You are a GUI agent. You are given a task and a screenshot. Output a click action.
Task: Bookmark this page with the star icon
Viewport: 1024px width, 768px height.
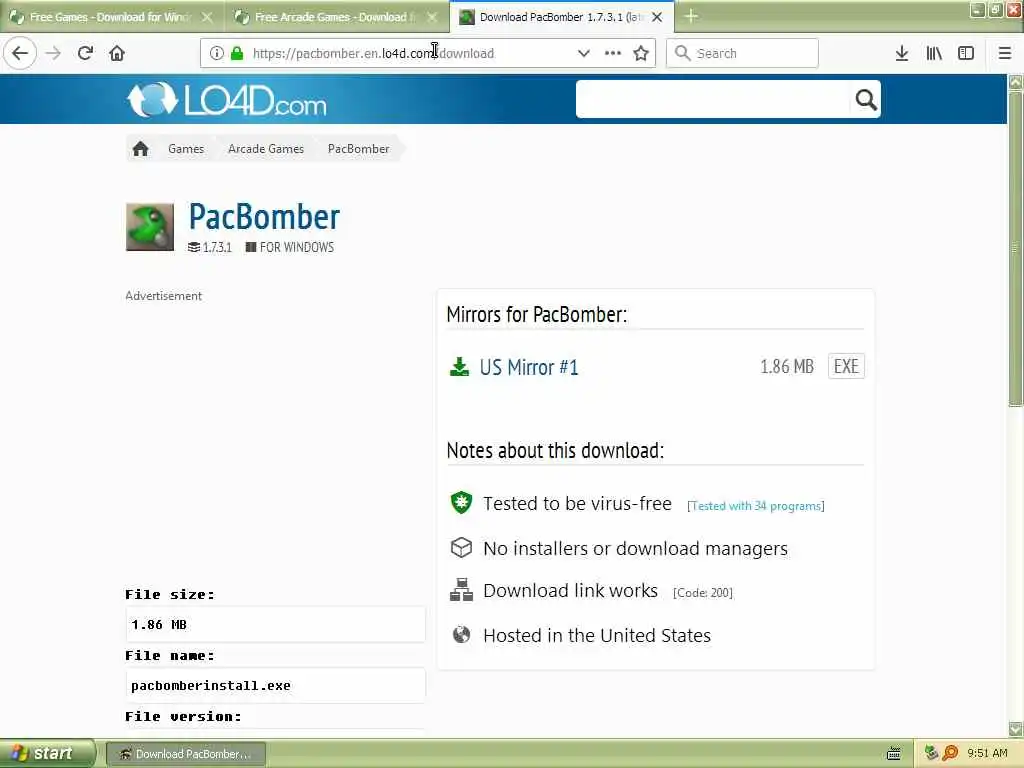pyautogui.click(x=641, y=53)
